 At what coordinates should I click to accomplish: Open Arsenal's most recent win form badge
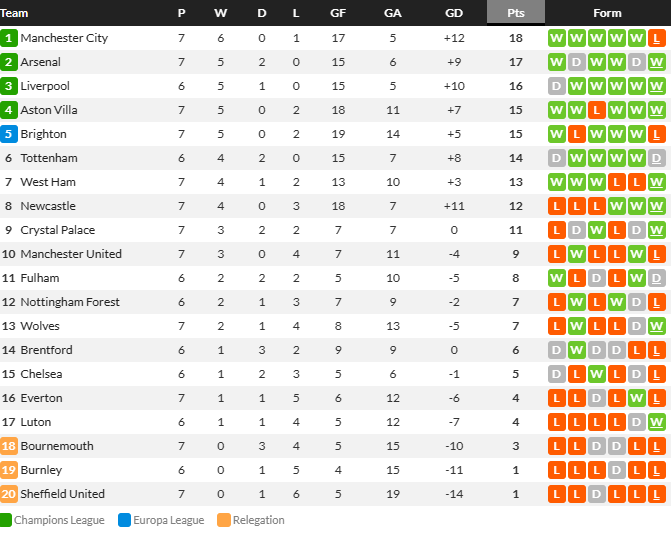(656, 62)
